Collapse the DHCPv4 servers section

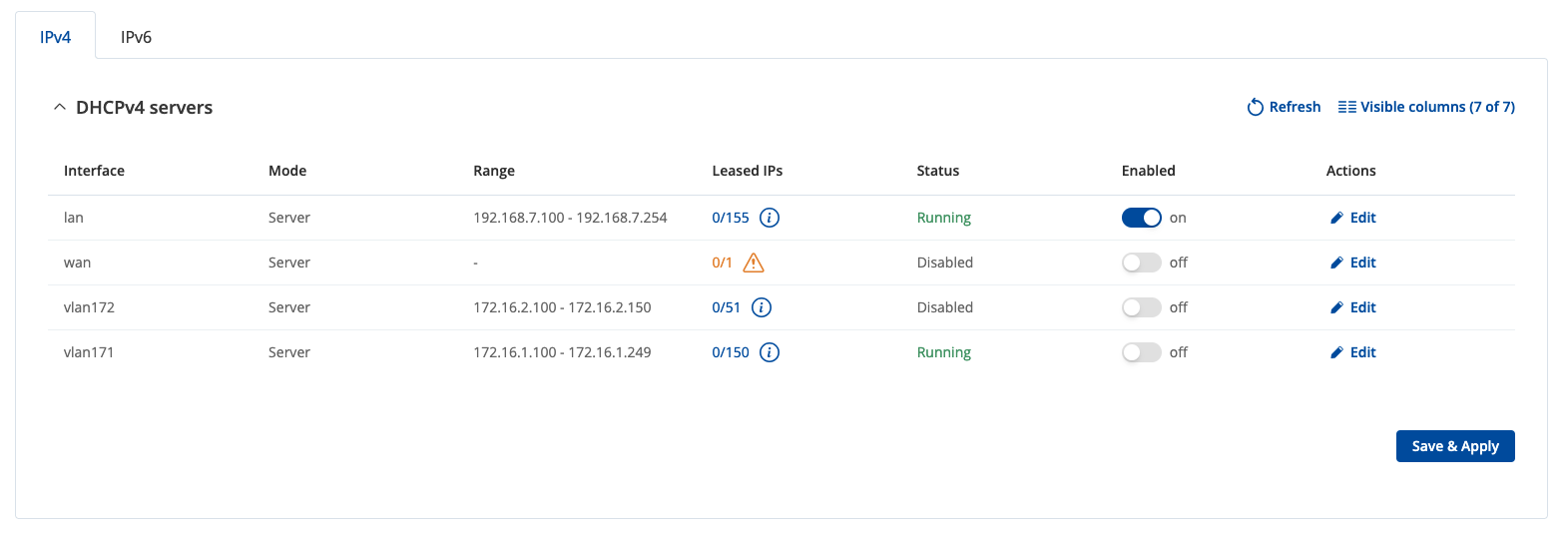coord(60,107)
